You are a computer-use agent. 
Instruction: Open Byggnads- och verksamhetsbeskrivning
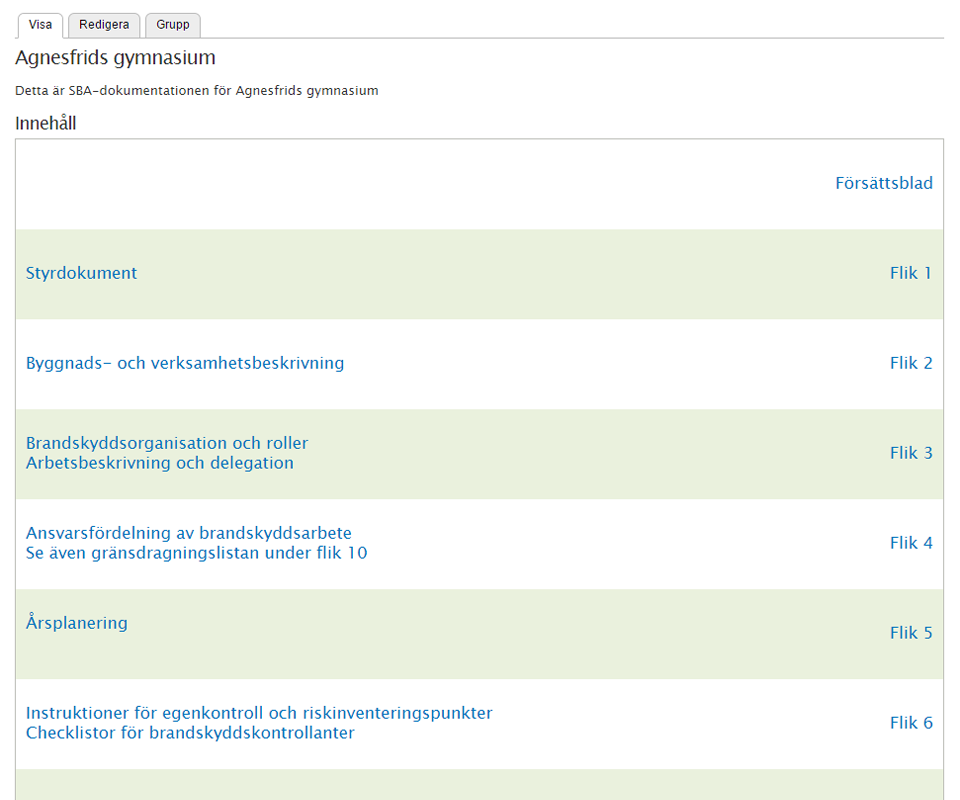click(184, 363)
